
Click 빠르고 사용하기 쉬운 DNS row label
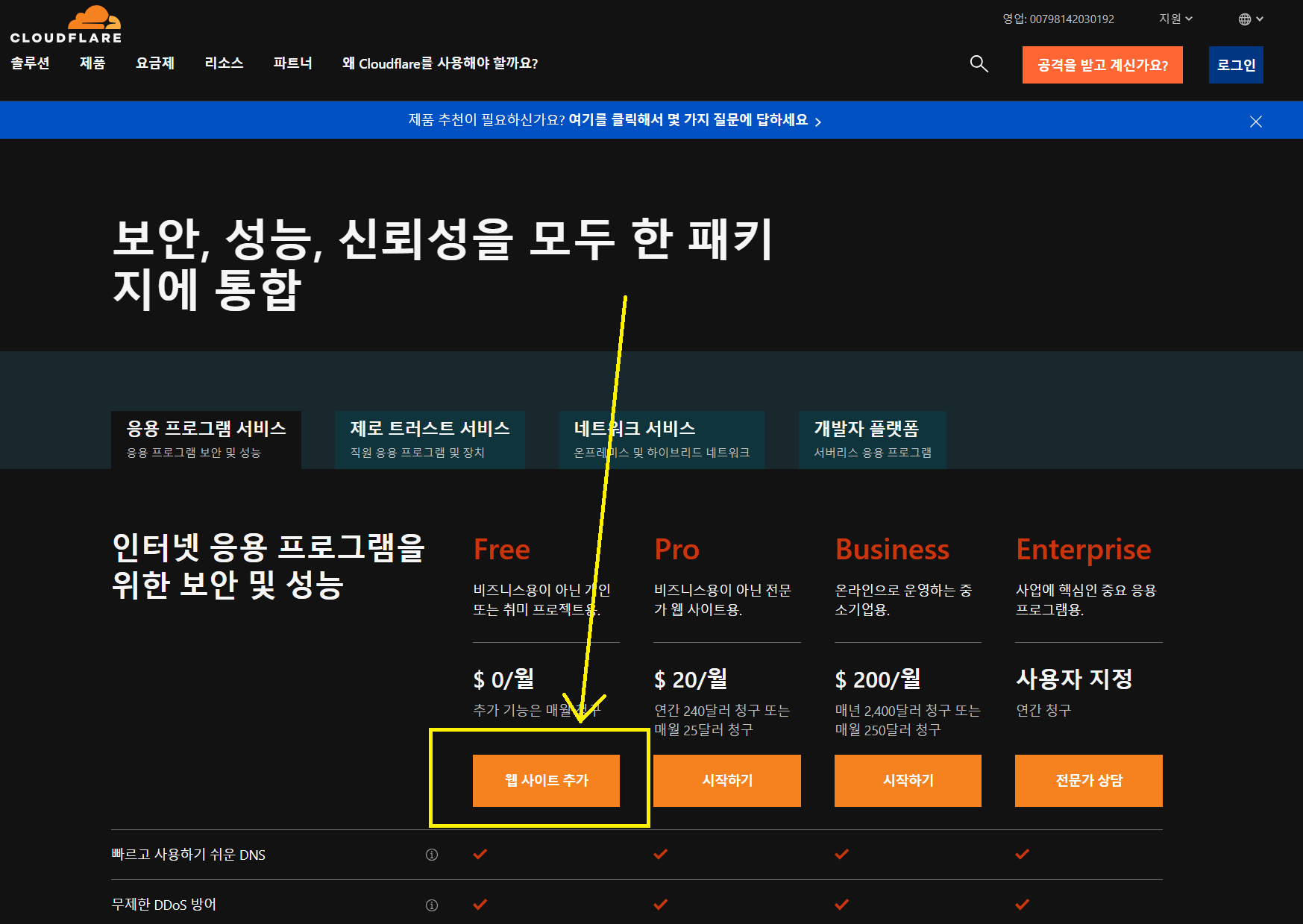point(189,855)
